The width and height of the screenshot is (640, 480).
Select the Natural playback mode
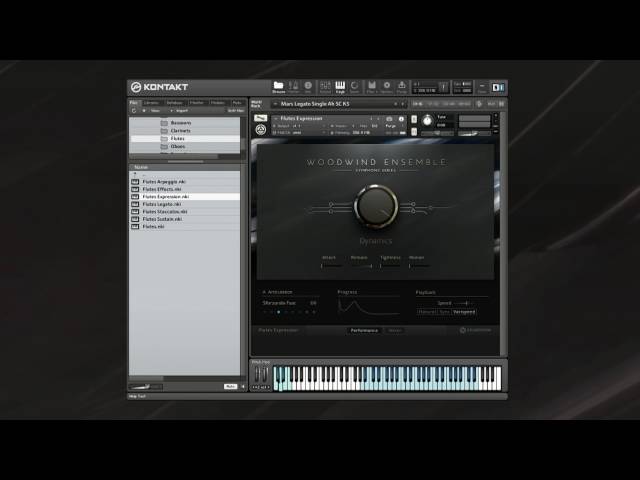(x=427, y=312)
